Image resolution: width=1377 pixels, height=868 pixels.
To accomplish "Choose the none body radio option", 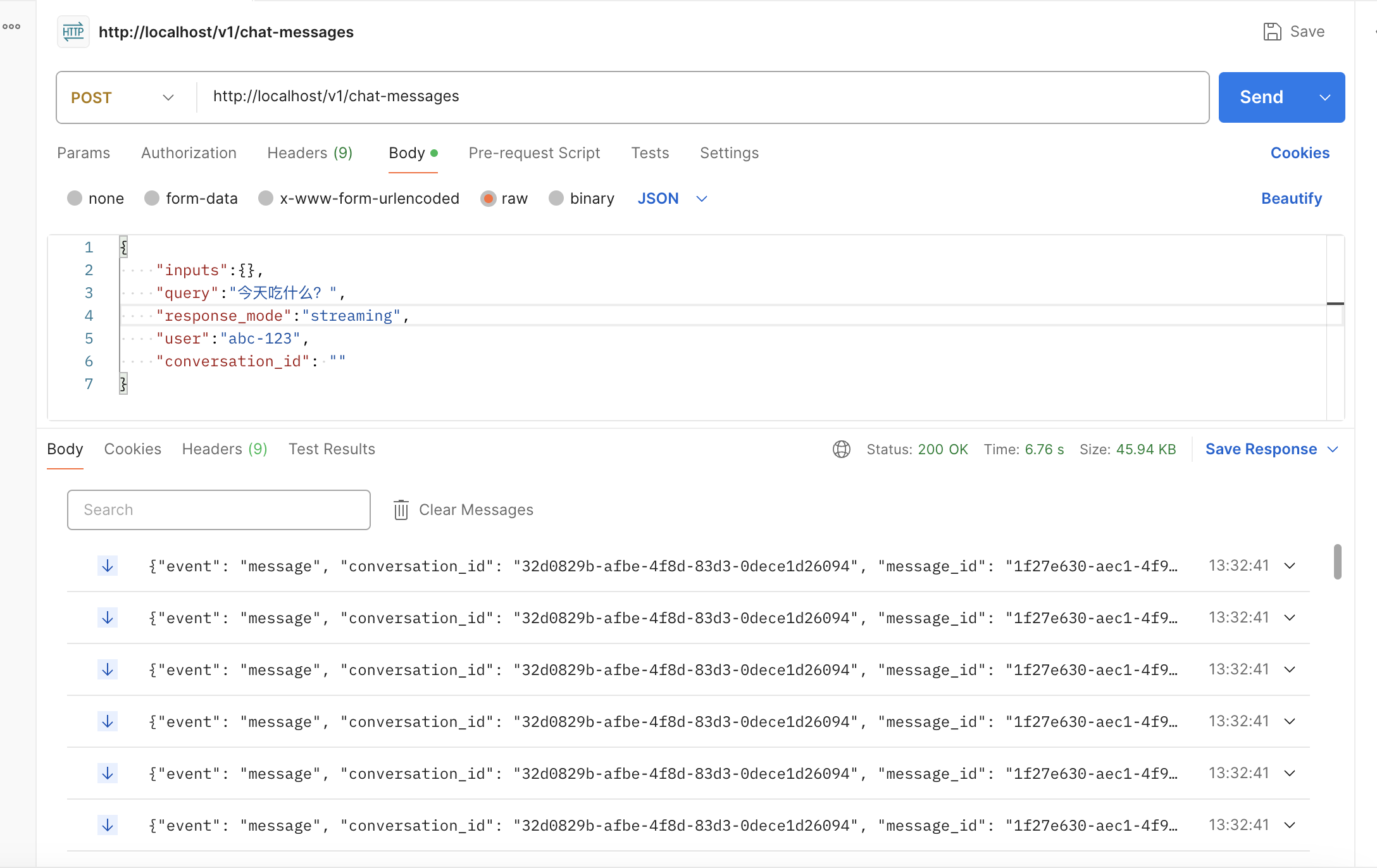I will tap(75, 199).
